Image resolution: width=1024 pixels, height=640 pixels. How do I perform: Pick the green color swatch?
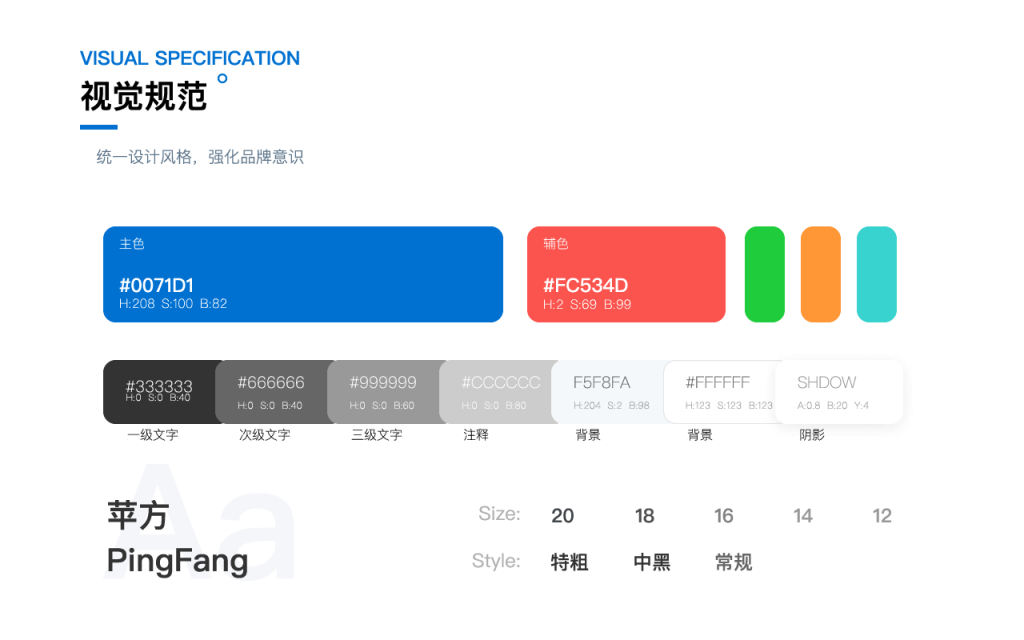[765, 274]
